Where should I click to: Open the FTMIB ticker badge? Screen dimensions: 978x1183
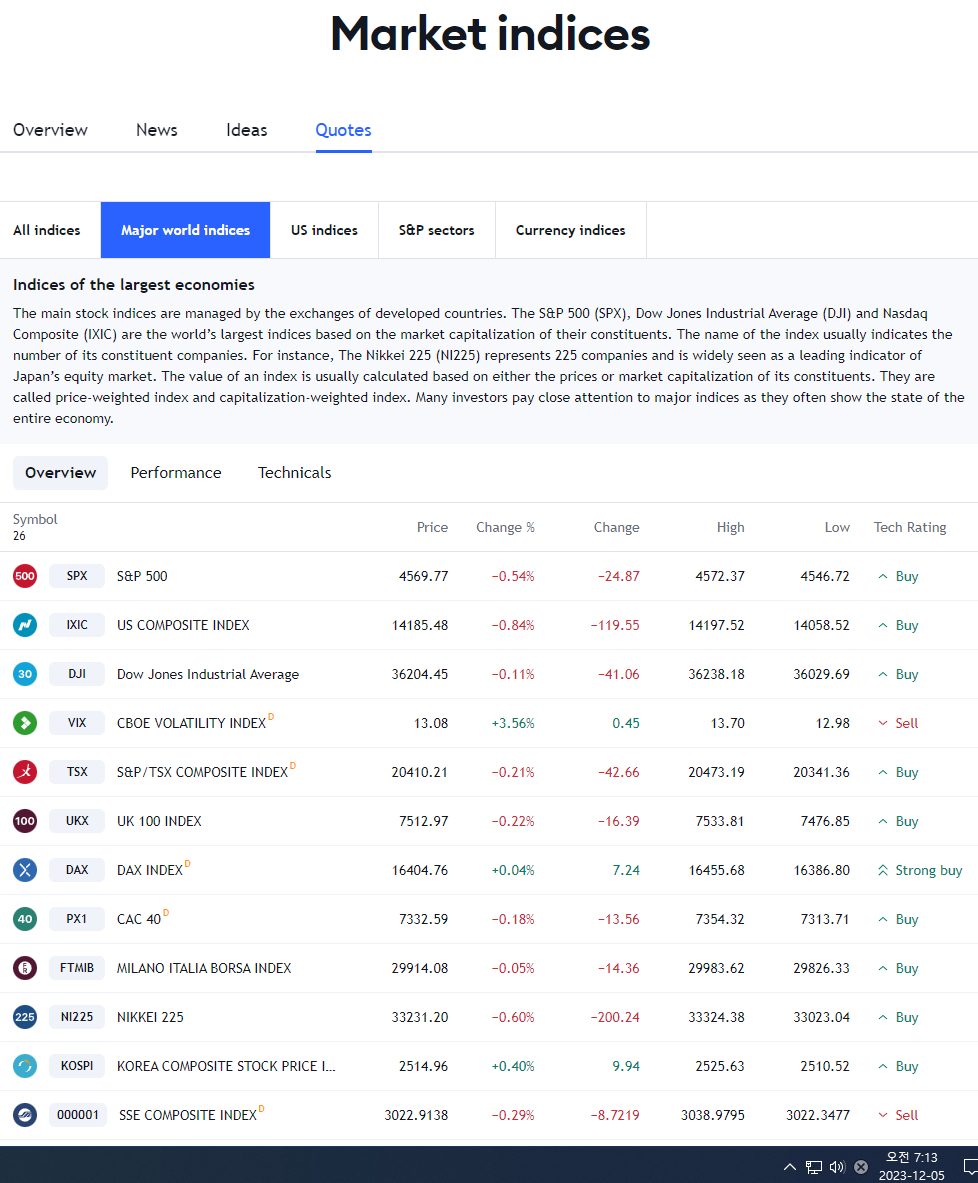click(77, 968)
